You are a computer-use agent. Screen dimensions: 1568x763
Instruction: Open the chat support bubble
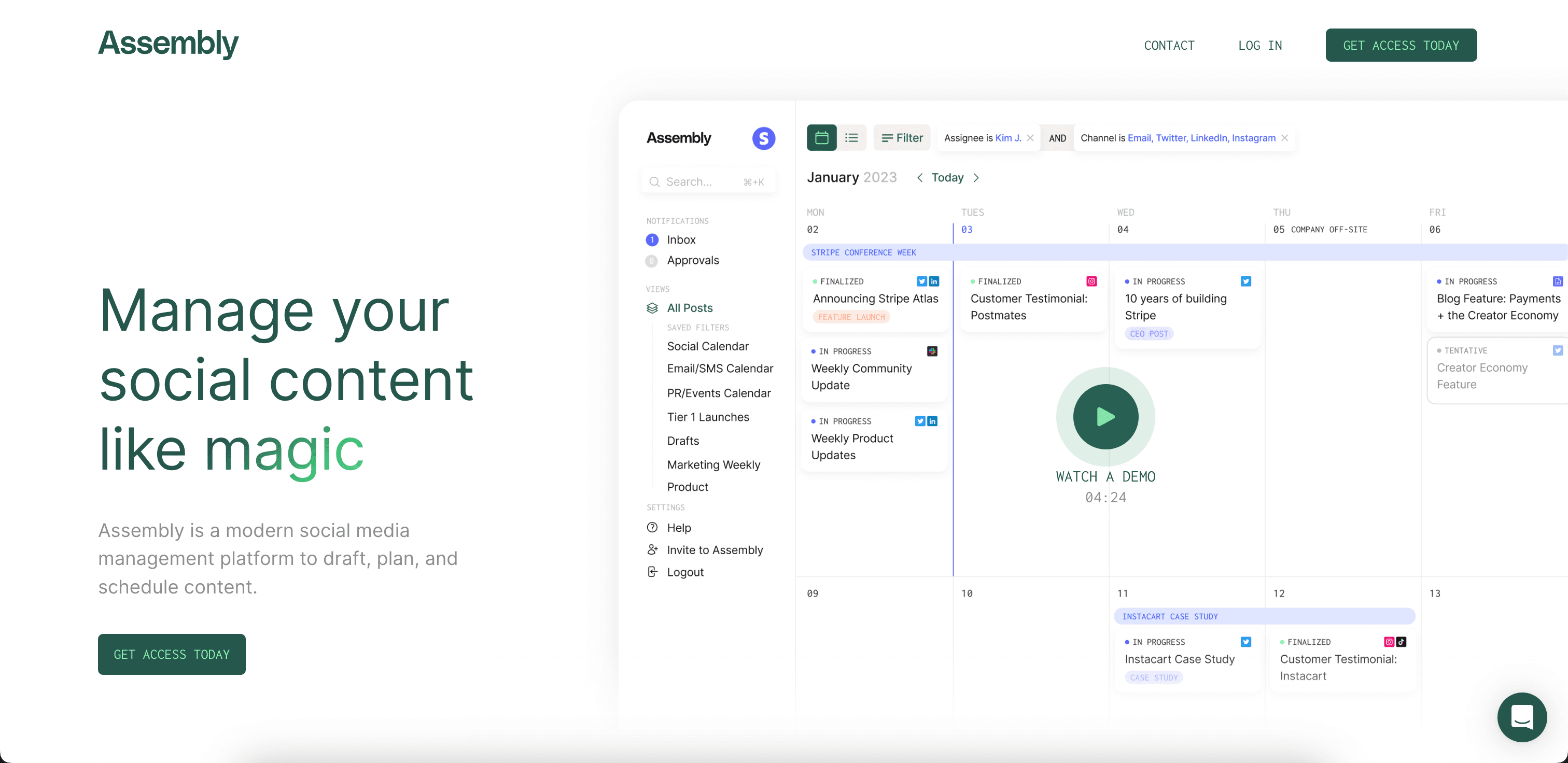pyautogui.click(x=1521, y=717)
